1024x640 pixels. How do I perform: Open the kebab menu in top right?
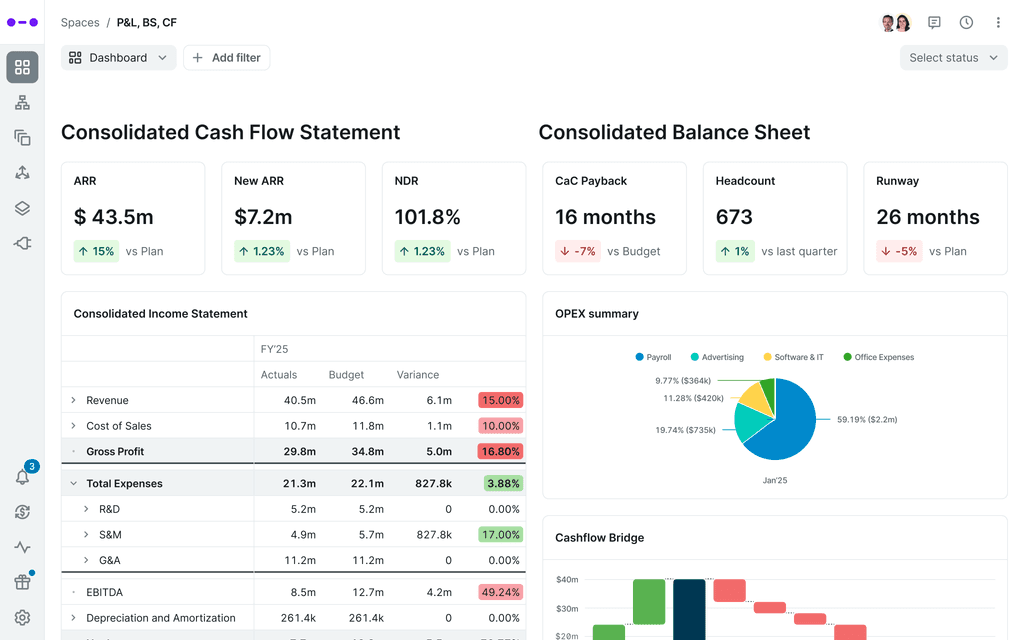point(998,22)
